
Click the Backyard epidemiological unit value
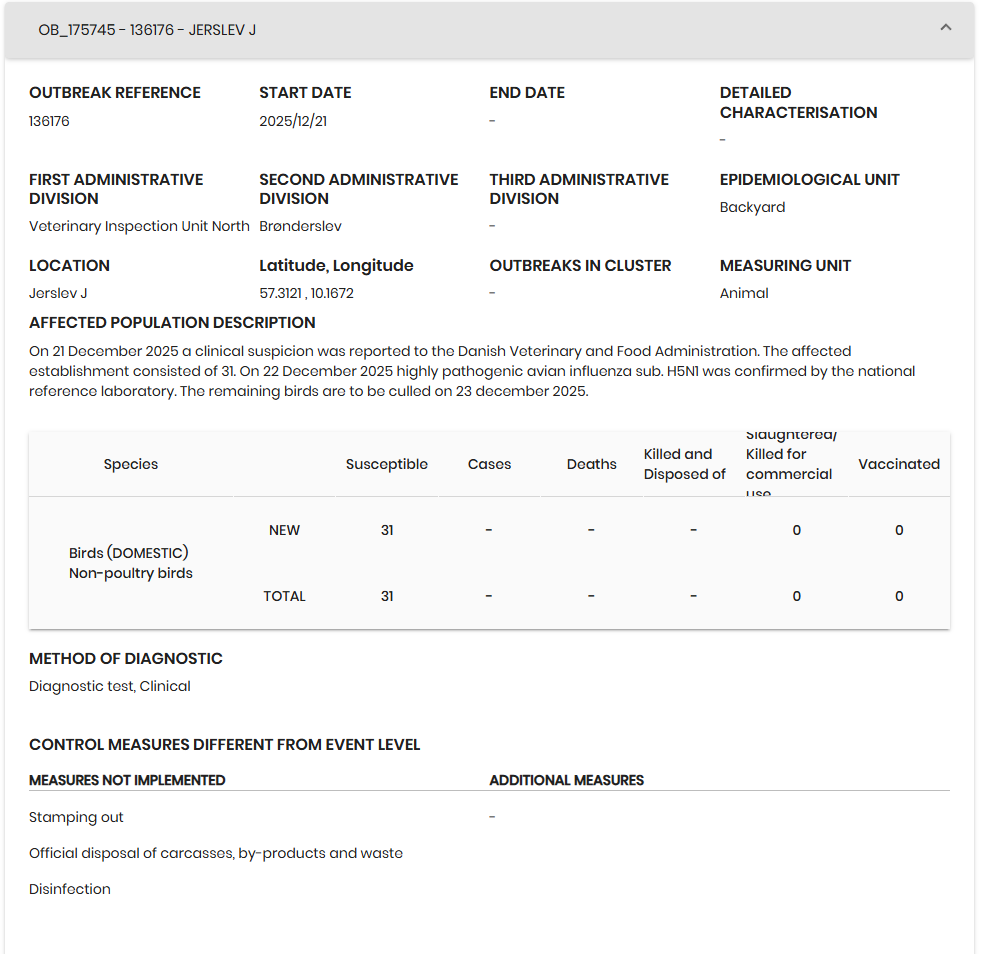click(x=752, y=207)
